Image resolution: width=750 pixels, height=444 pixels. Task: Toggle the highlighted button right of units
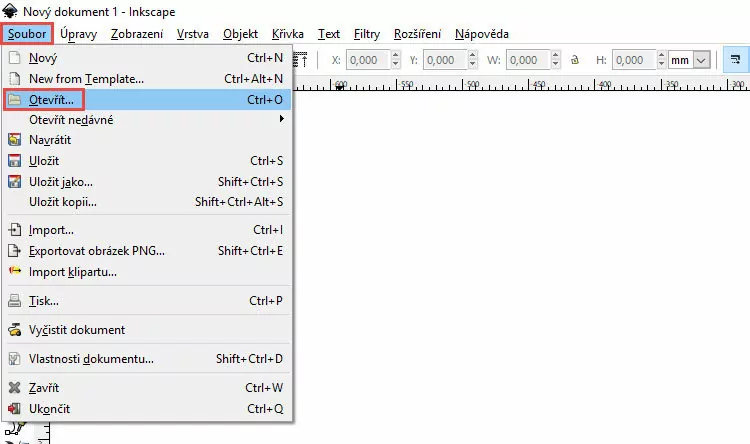click(x=735, y=60)
